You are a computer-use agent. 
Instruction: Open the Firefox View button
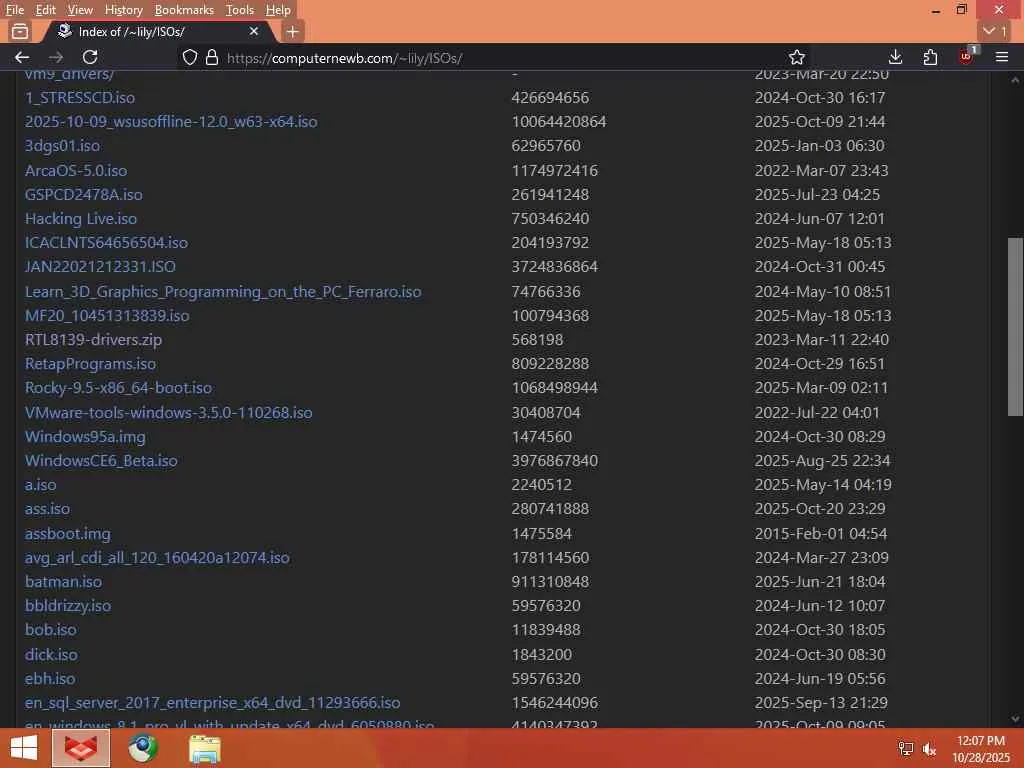tap(20, 31)
